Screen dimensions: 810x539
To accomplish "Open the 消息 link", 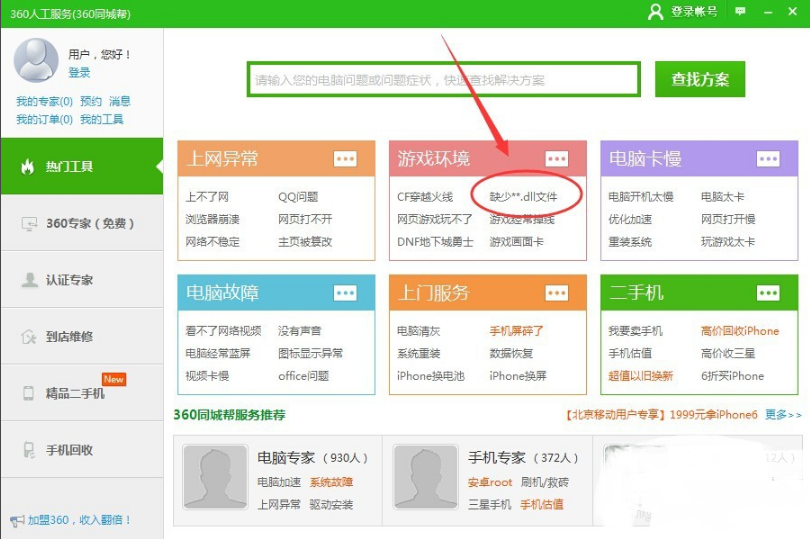I will click(x=119, y=101).
